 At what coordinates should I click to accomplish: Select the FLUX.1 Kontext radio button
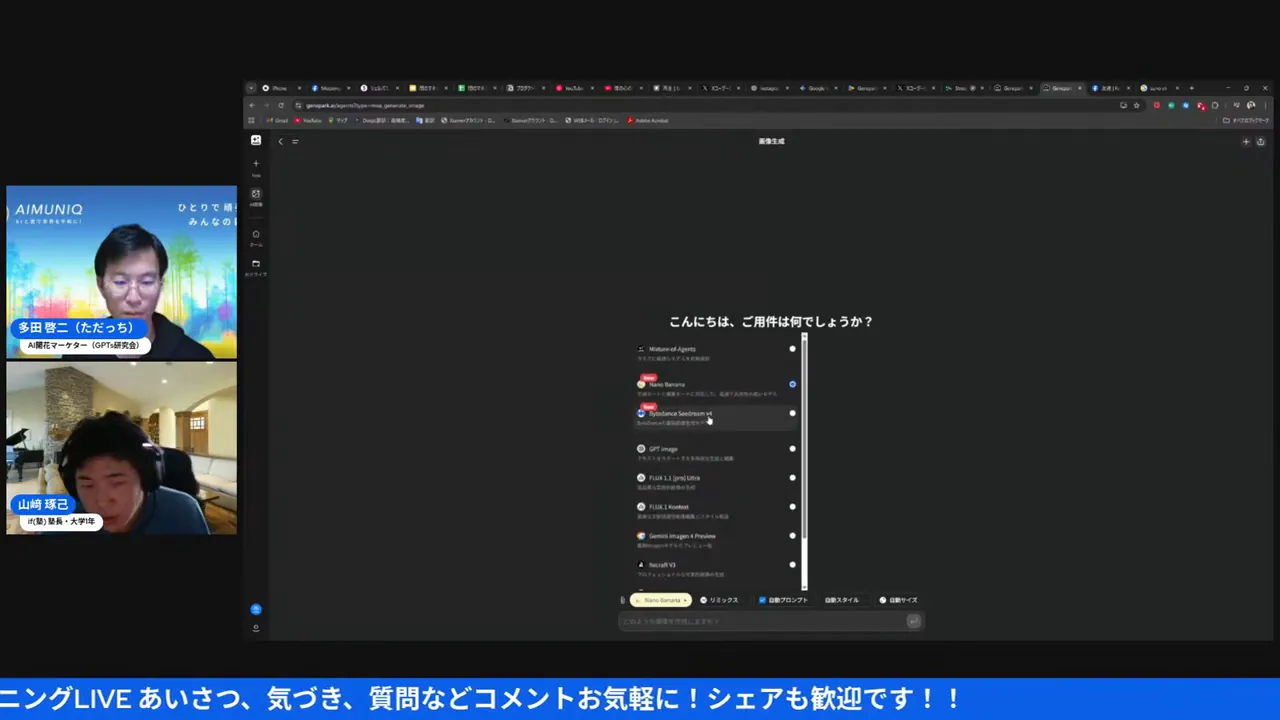click(792, 507)
